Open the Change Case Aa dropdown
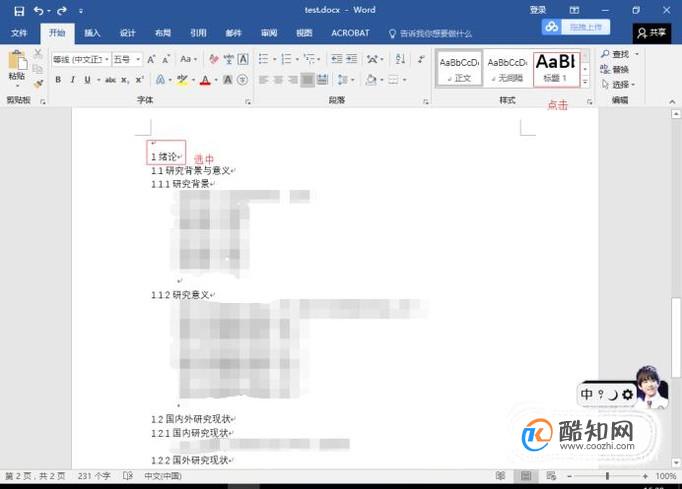682x489 pixels. pyautogui.click(x=189, y=59)
